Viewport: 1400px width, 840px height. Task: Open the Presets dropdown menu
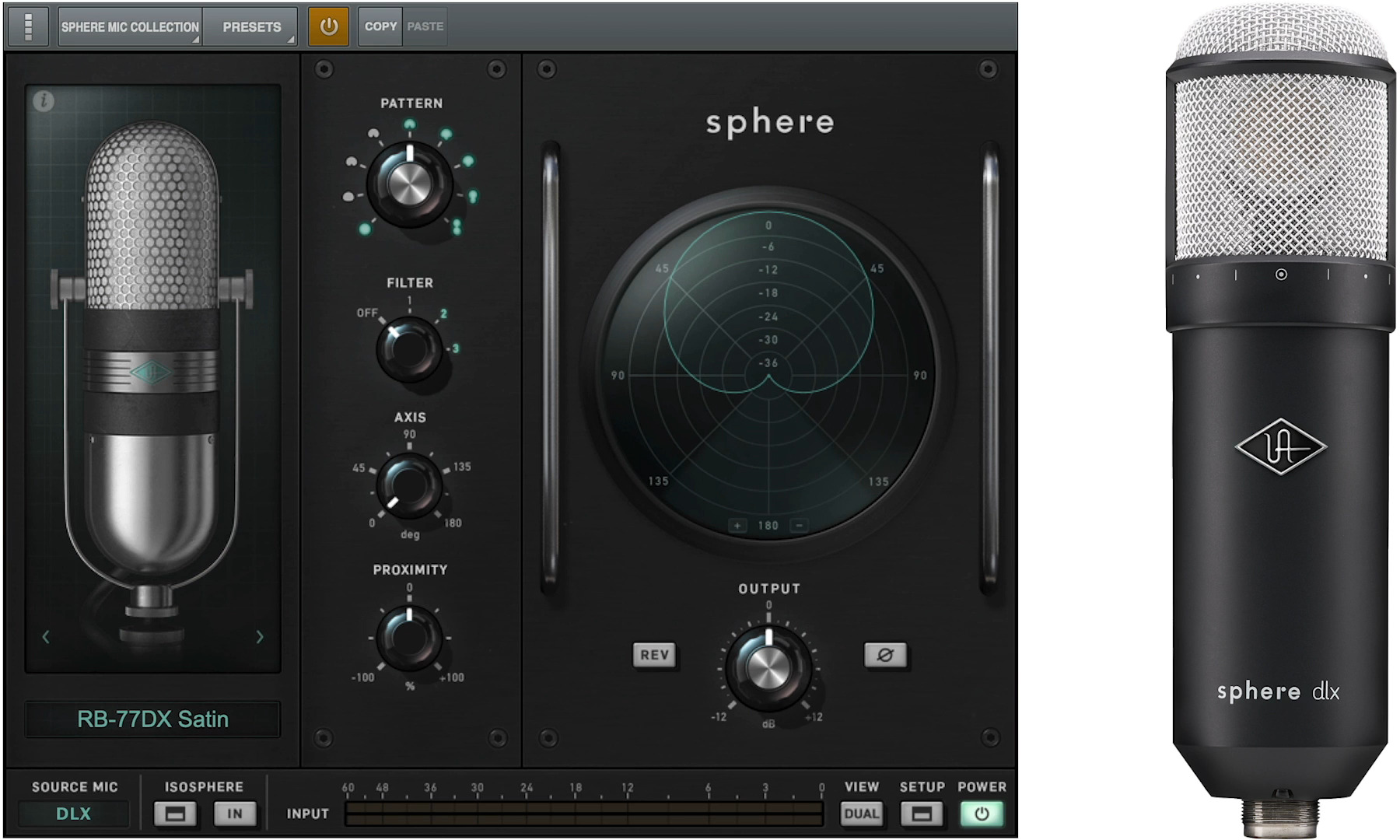click(250, 26)
